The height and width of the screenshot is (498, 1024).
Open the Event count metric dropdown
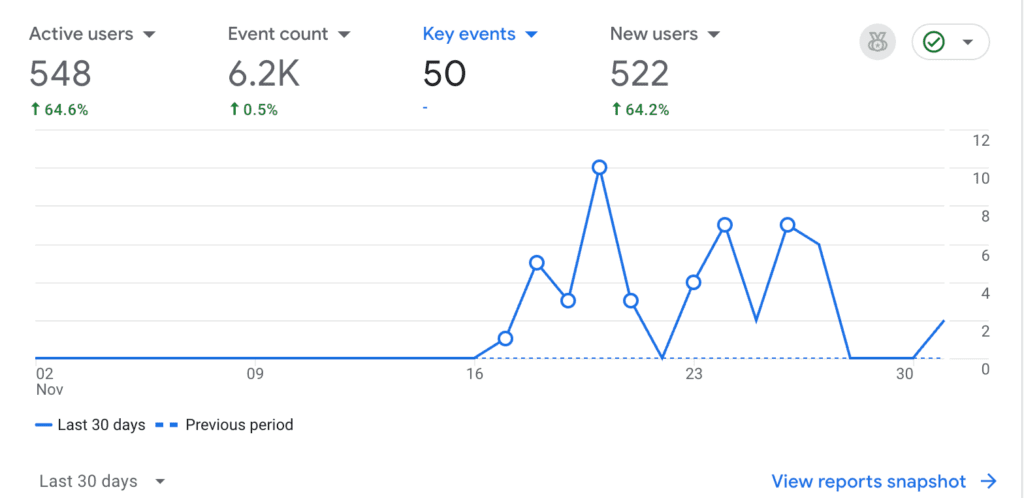coord(344,35)
